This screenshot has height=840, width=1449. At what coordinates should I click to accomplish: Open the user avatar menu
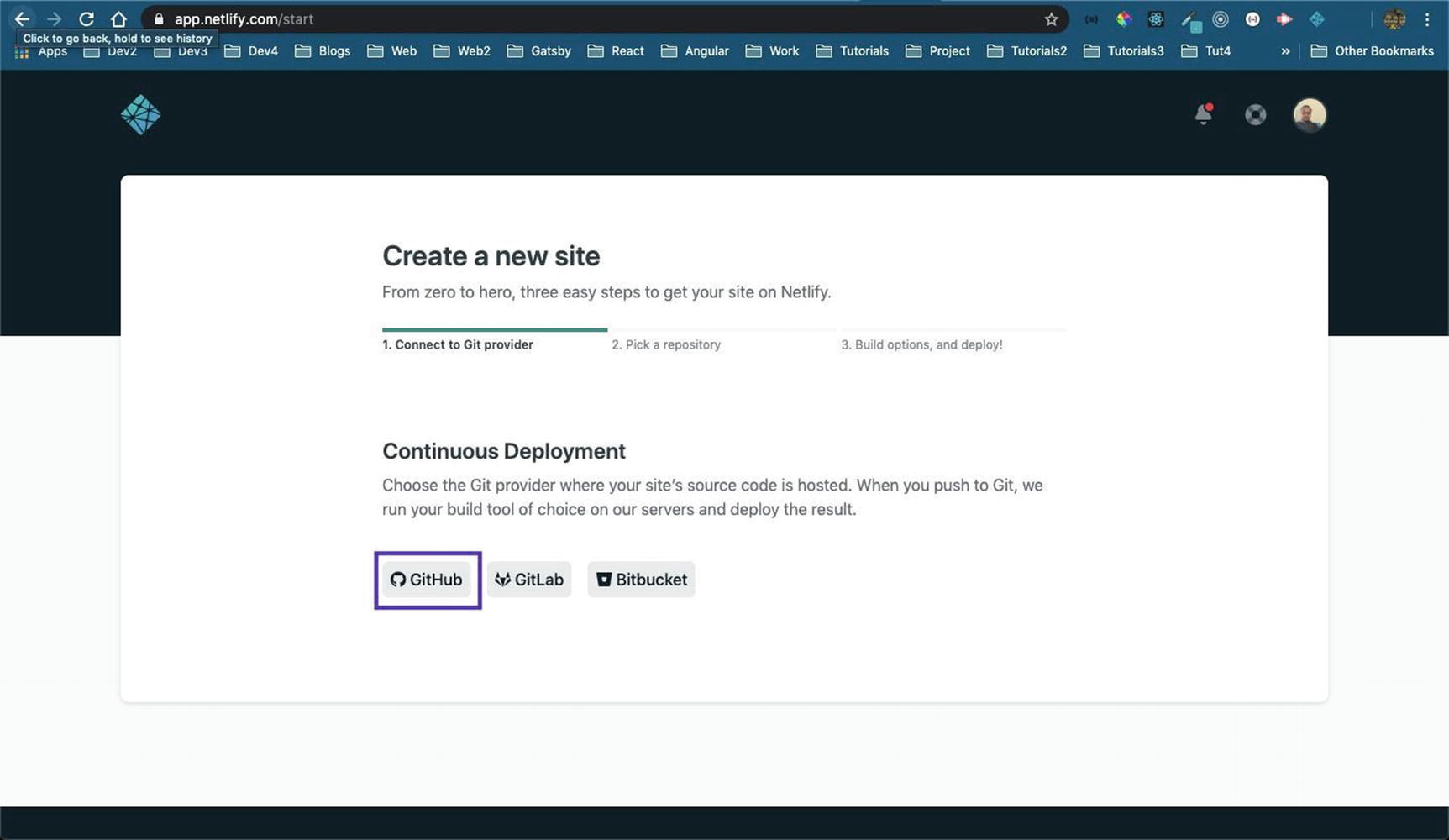pyautogui.click(x=1309, y=114)
